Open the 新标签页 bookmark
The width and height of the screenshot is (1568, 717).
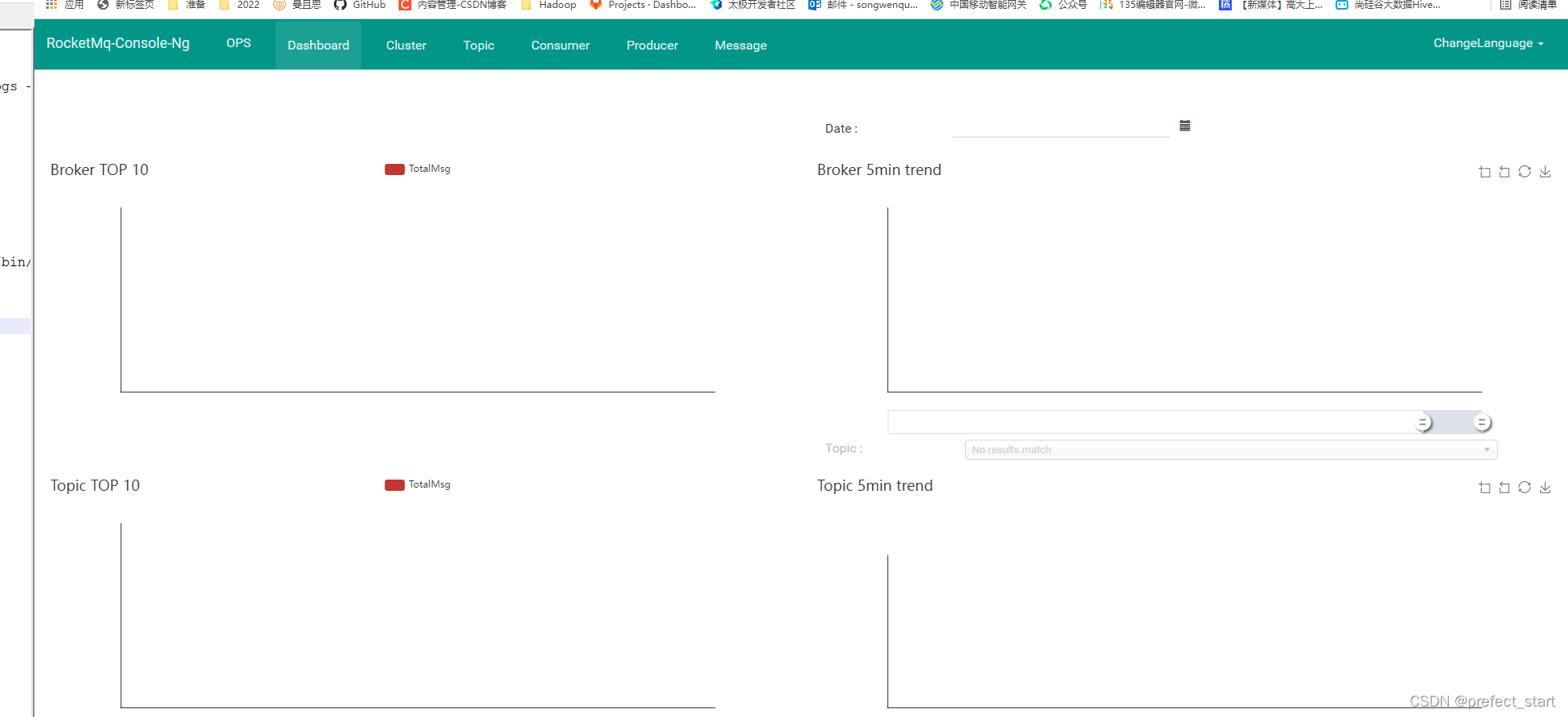click(125, 5)
